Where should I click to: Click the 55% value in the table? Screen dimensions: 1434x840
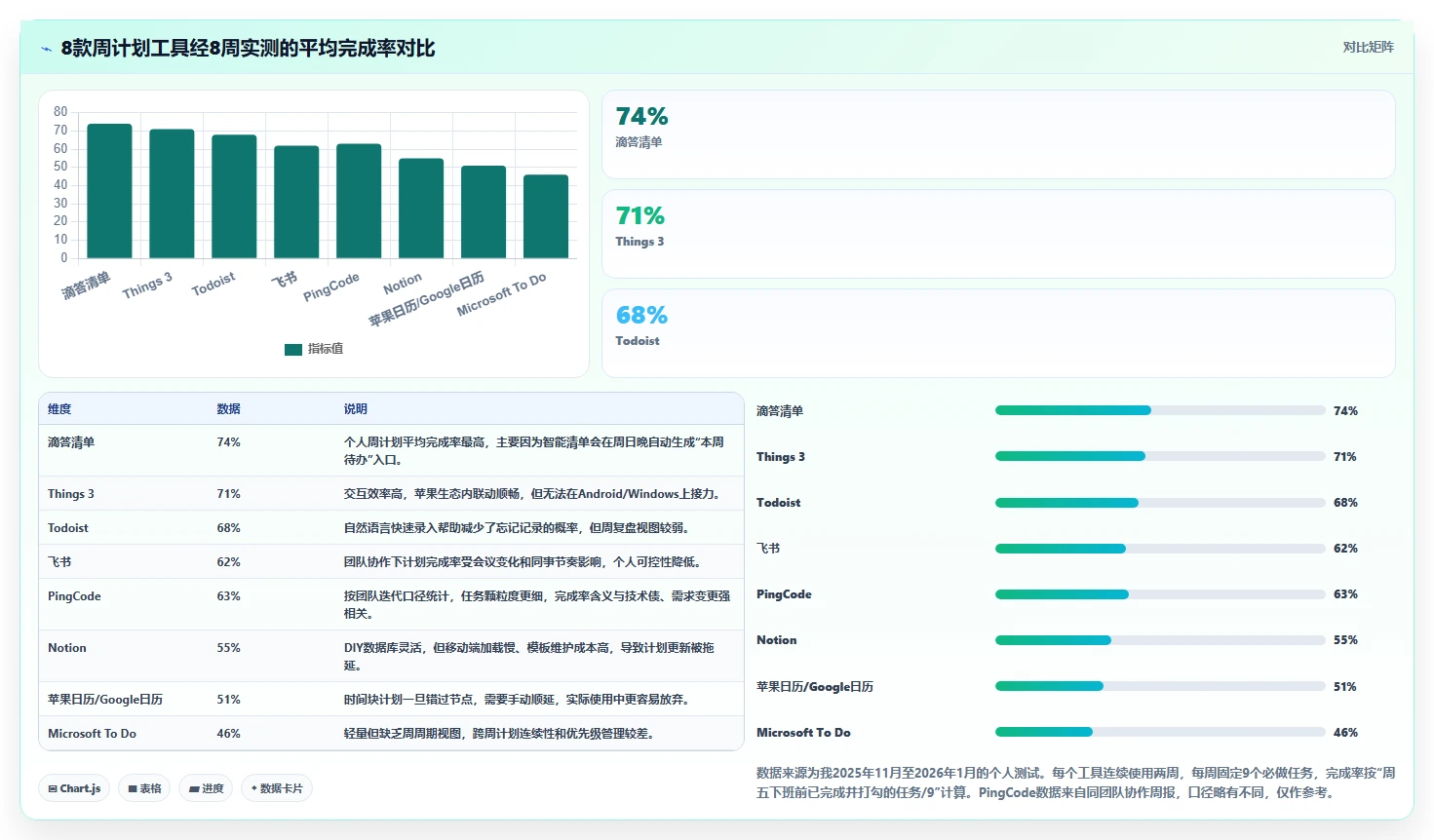point(228,648)
